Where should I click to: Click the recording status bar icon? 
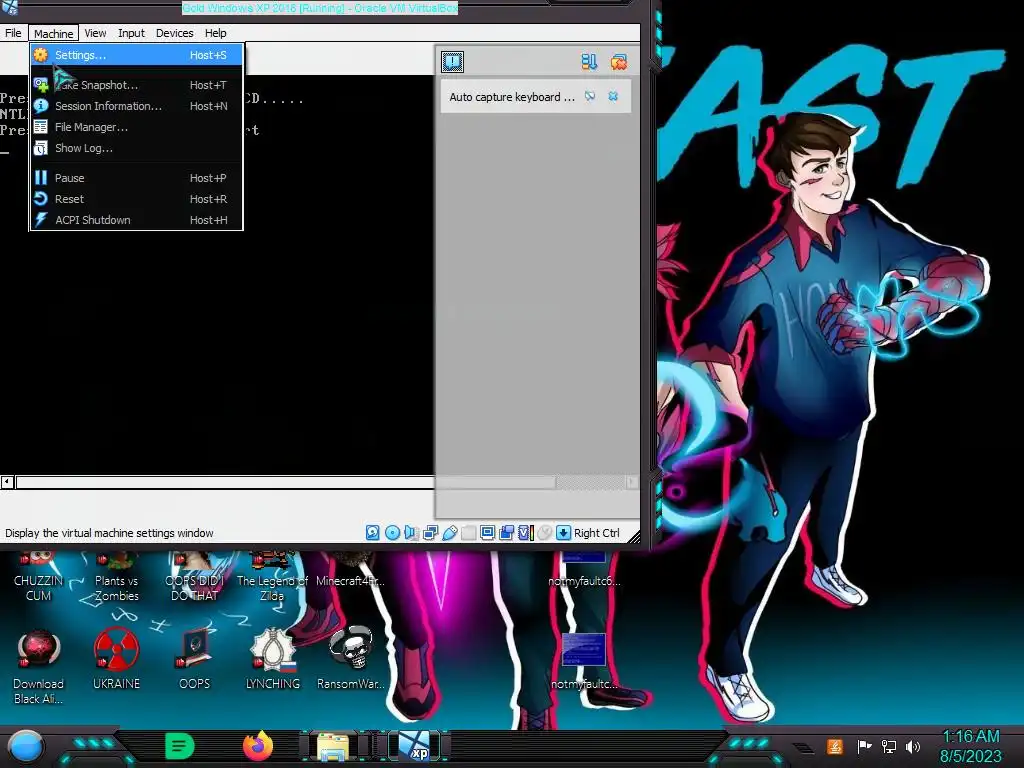tap(506, 533)
